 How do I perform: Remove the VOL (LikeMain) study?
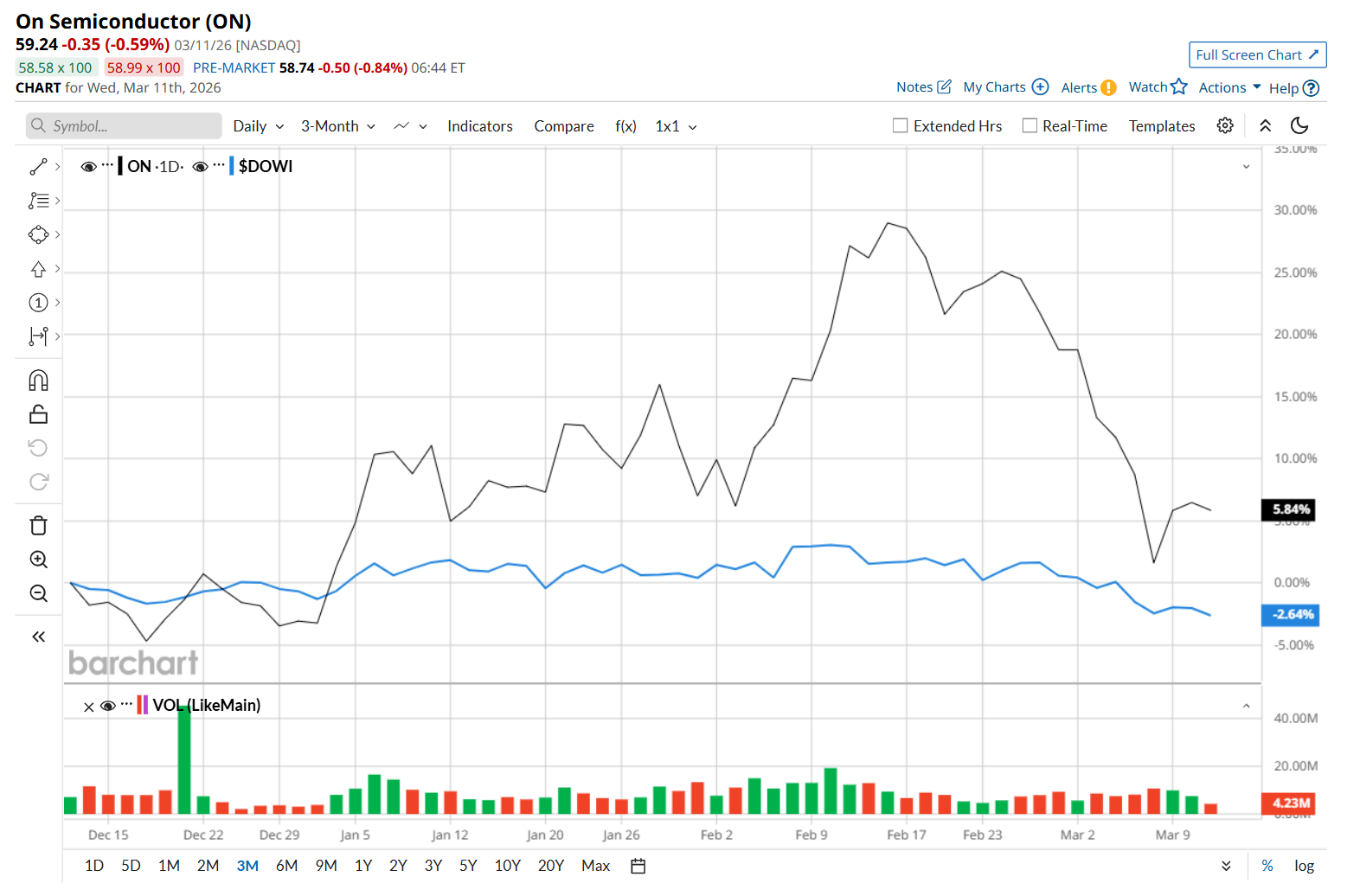pyautogui.click(x=88, y=707)
